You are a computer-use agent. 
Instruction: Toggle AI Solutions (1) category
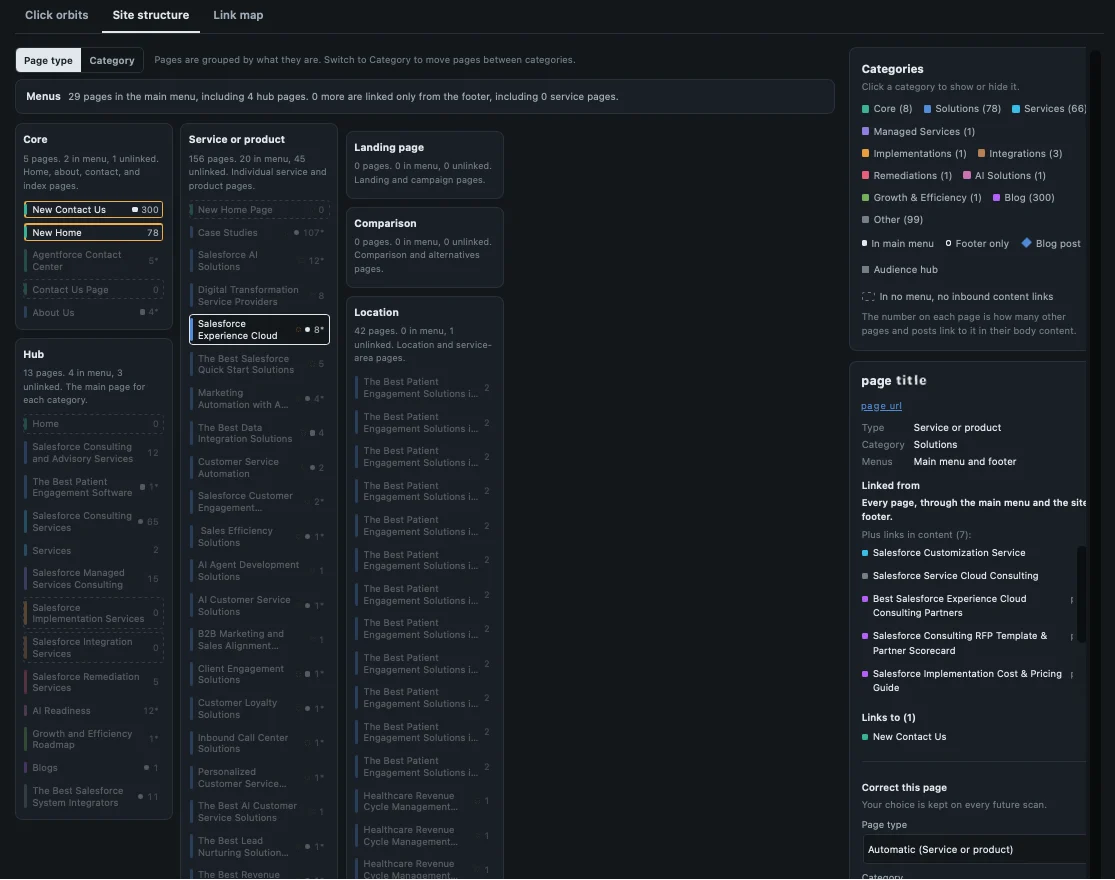point(1004,176)
